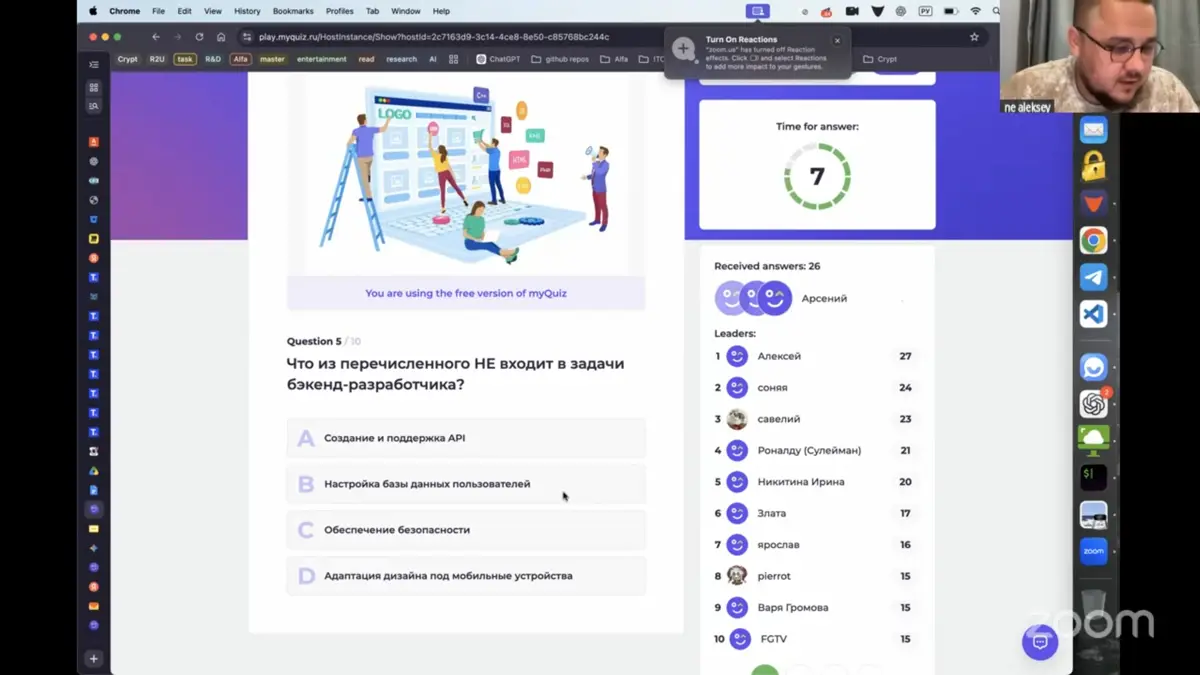Open Wi-Fi status in the menu bar

click(x=975, y=11)
